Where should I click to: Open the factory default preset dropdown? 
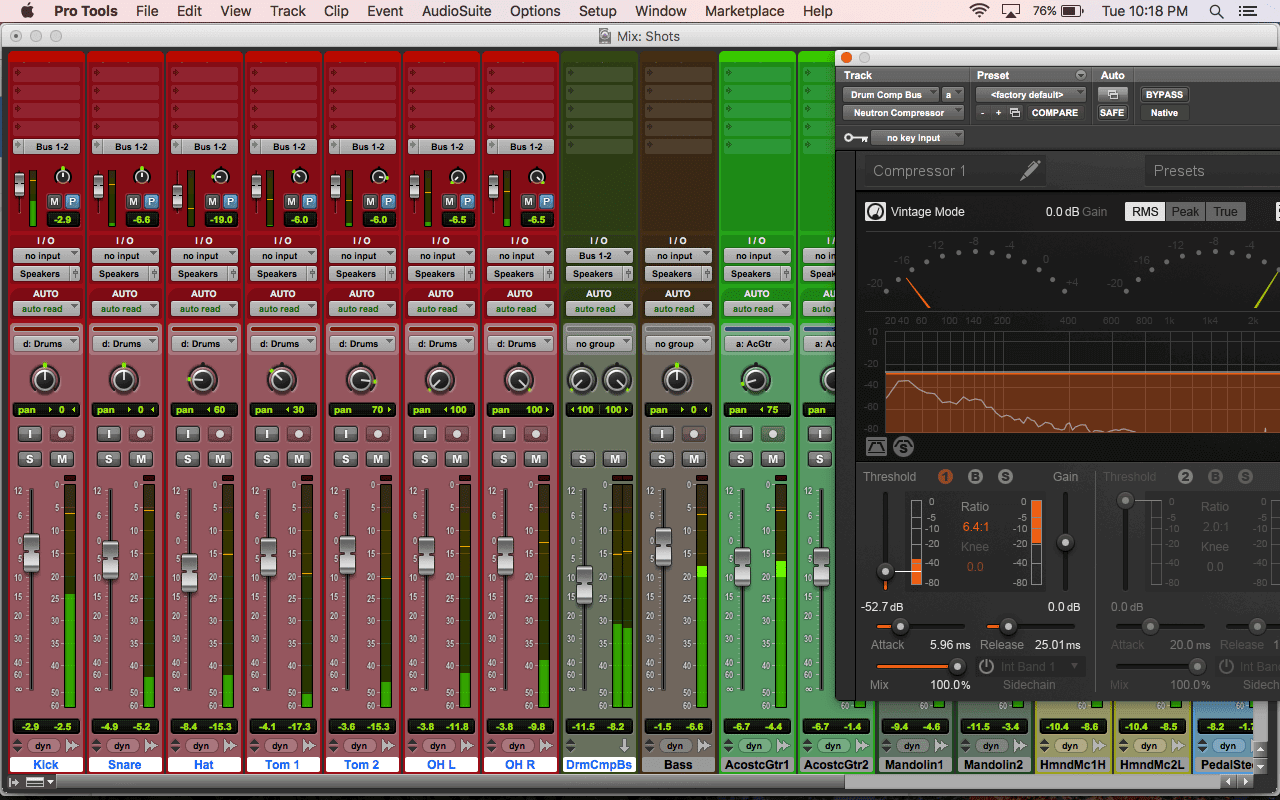tap(1032, 95)
